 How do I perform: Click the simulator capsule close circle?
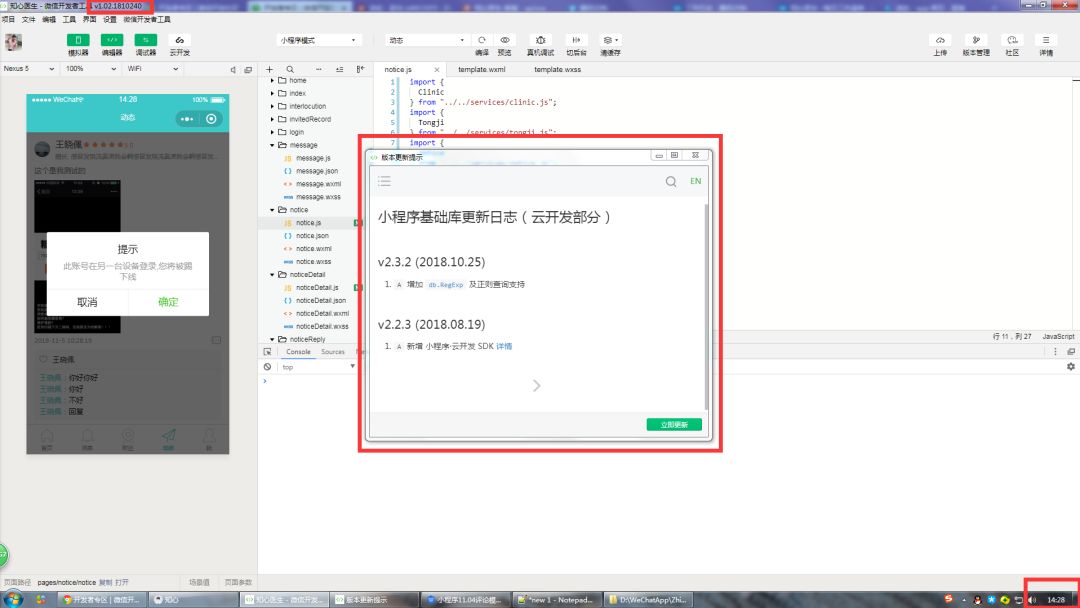point(211,119)
